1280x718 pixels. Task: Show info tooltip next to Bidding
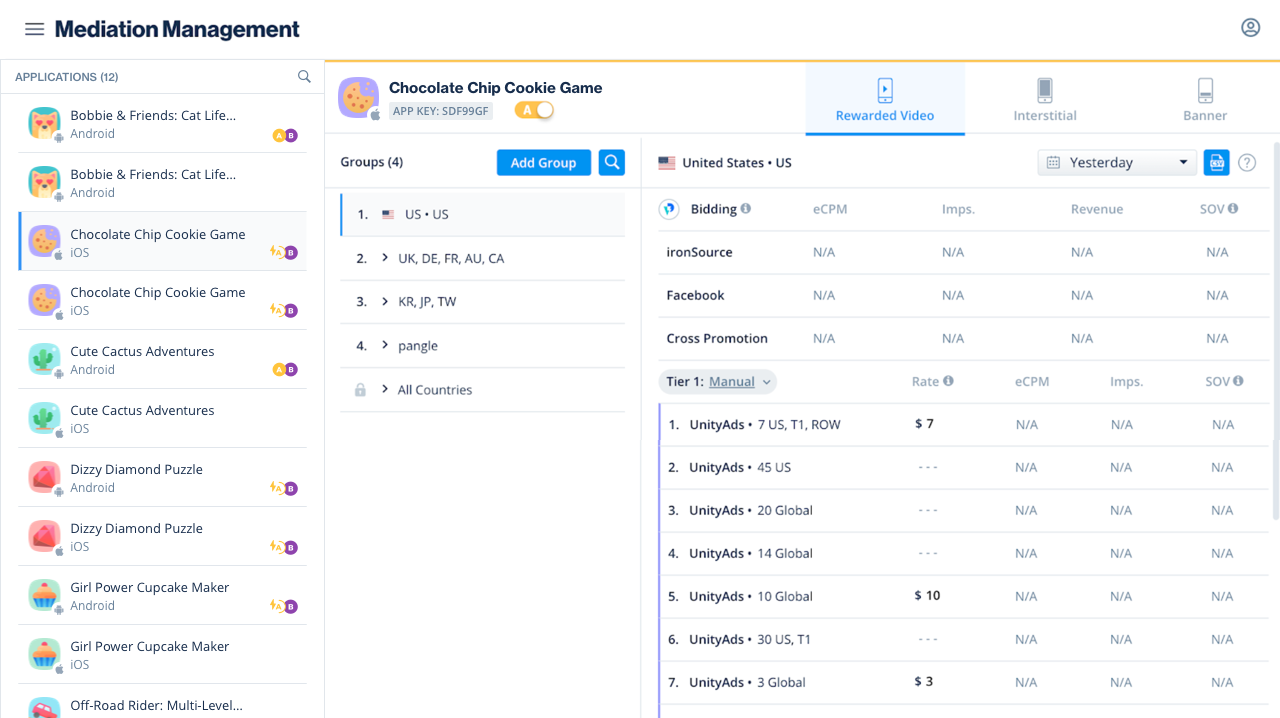pos(746,209)
